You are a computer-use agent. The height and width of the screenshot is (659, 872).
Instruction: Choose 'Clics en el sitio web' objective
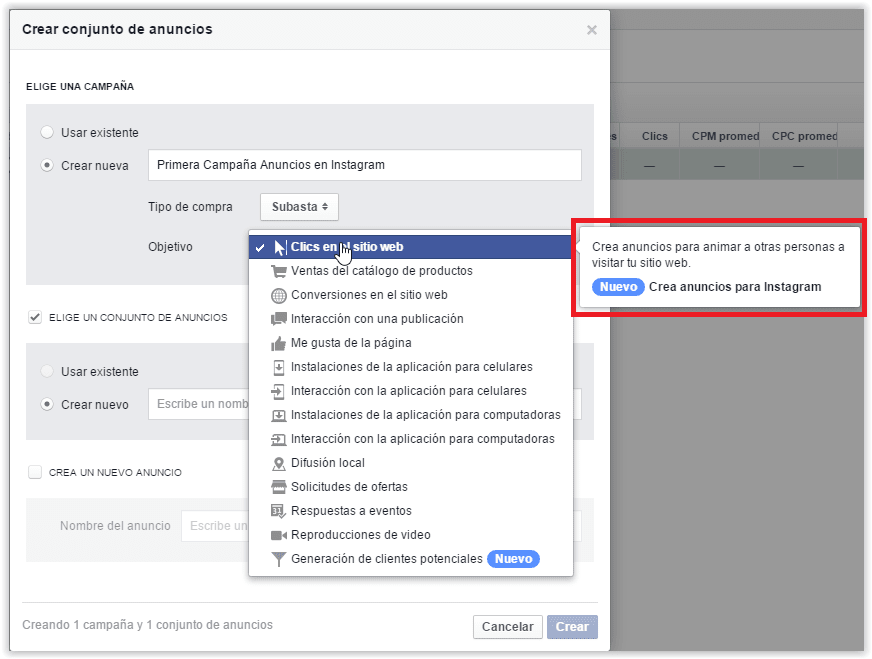(x=347, y=247)
